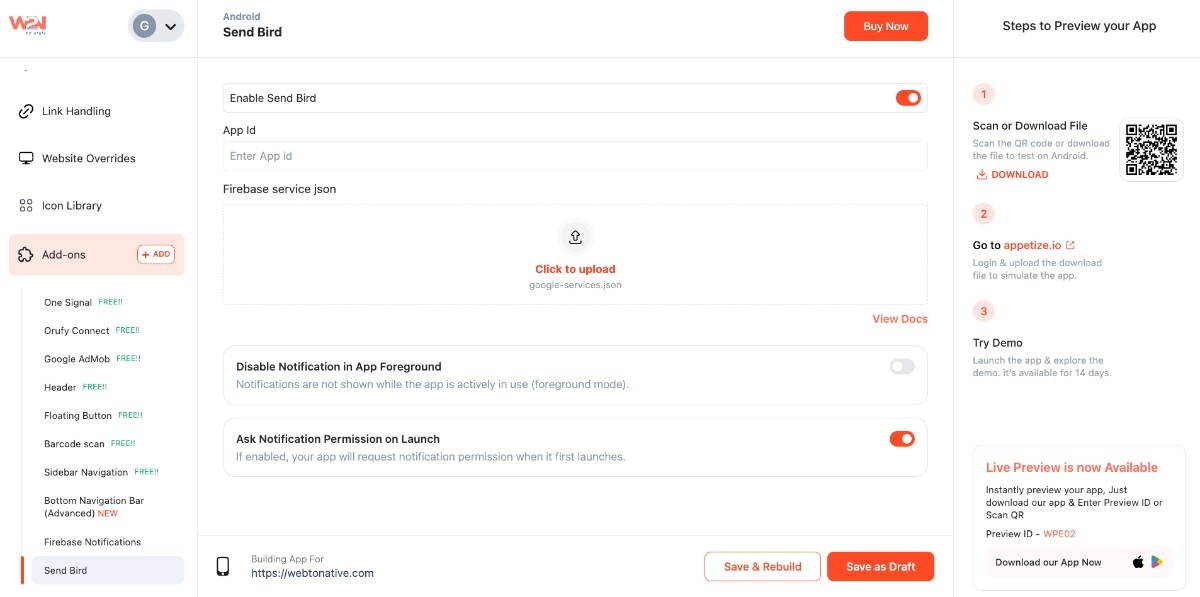Click the Link Handling chain icon
The width and height of the screenshot is (1200, 597).
coord(26,111)
